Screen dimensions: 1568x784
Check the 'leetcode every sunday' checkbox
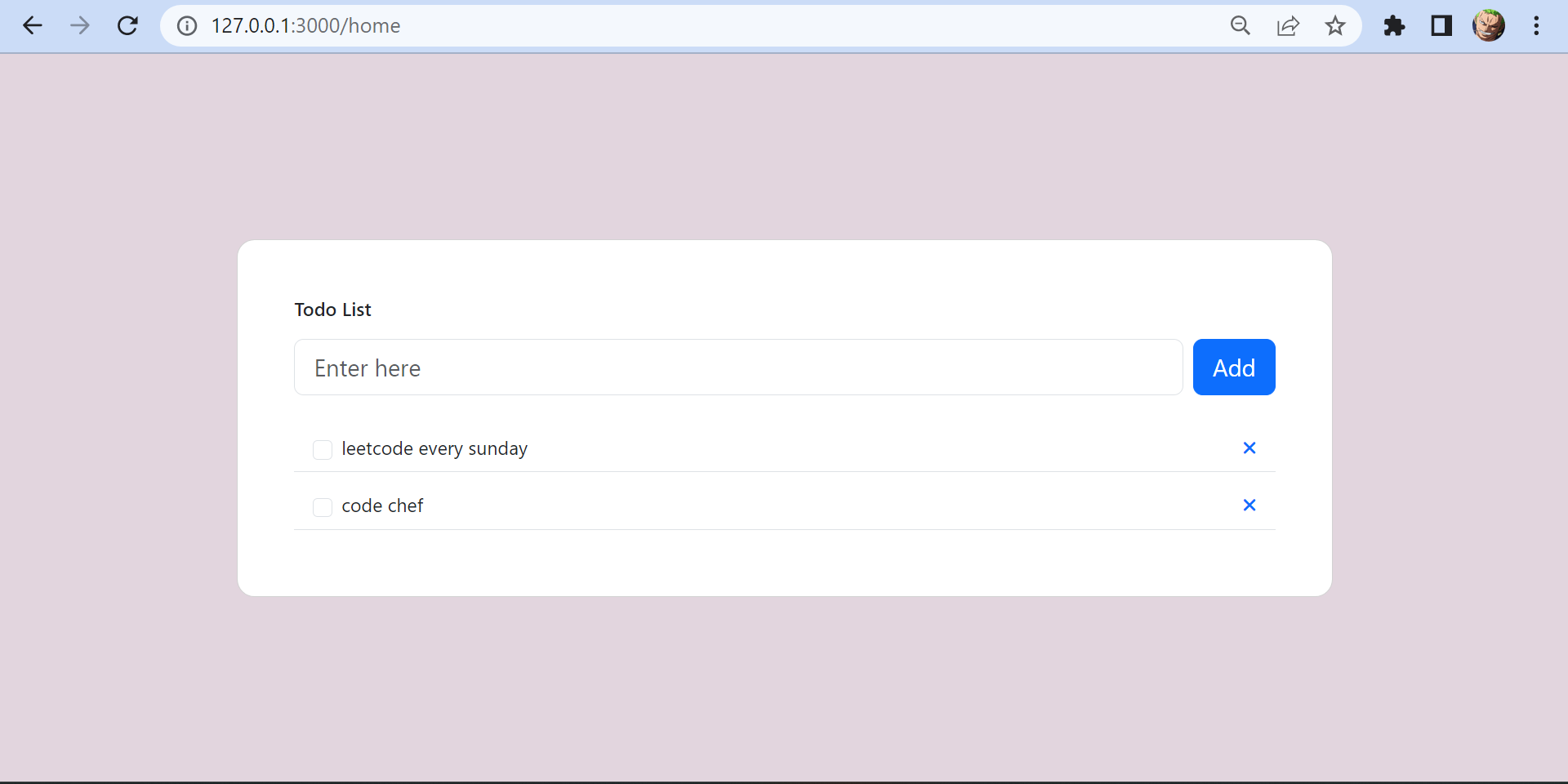tap(323, 450)
